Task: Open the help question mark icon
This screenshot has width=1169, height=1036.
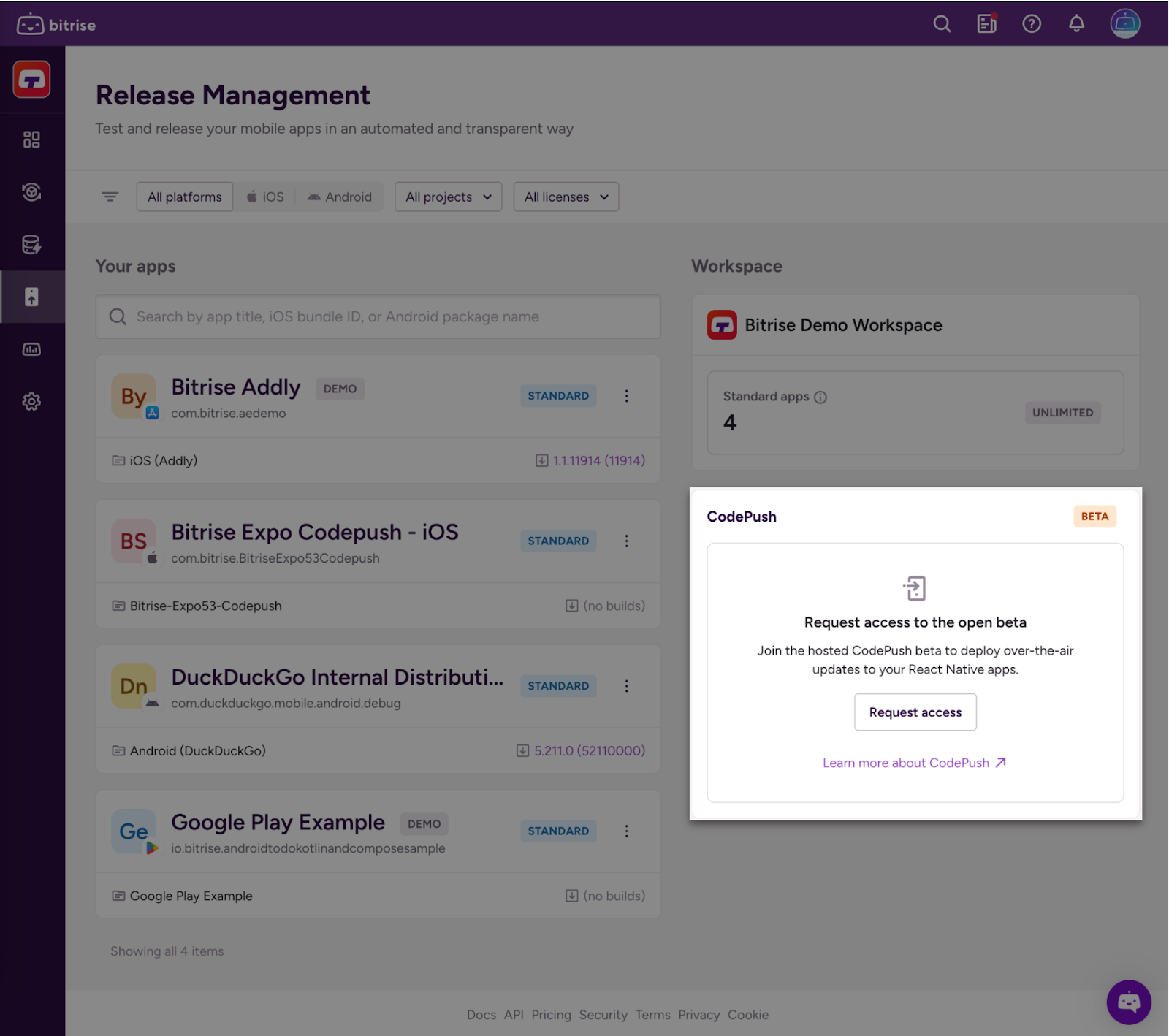Action: [1032, 24]
